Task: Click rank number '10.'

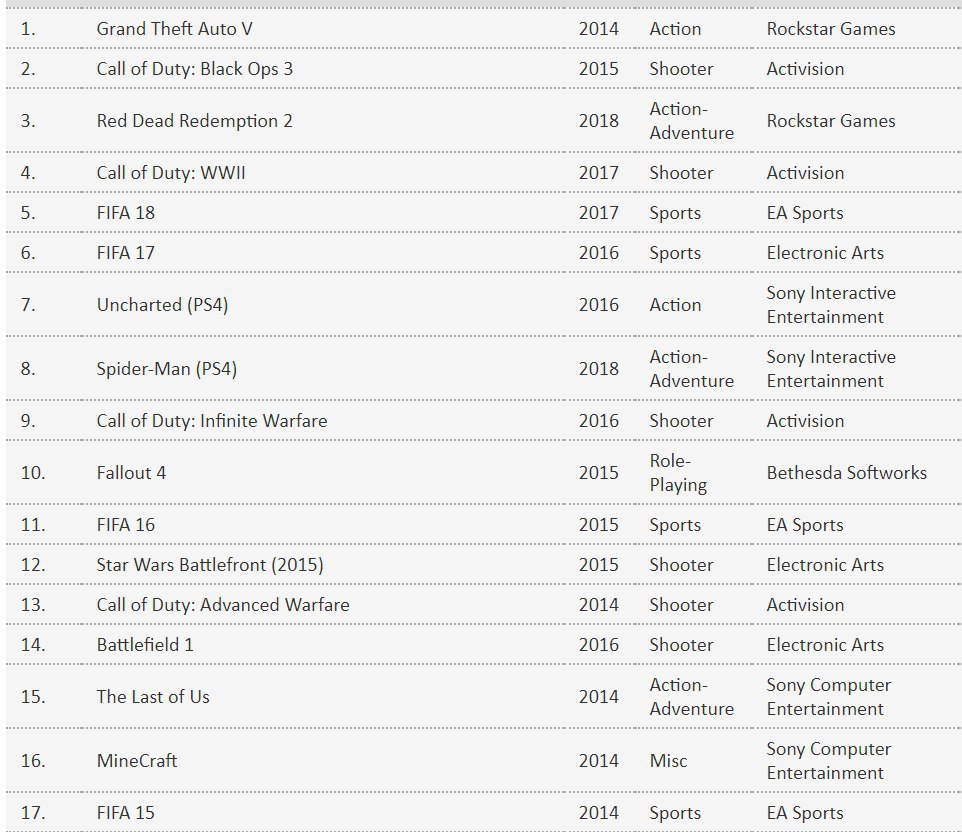Action: (x=33, y=473)
